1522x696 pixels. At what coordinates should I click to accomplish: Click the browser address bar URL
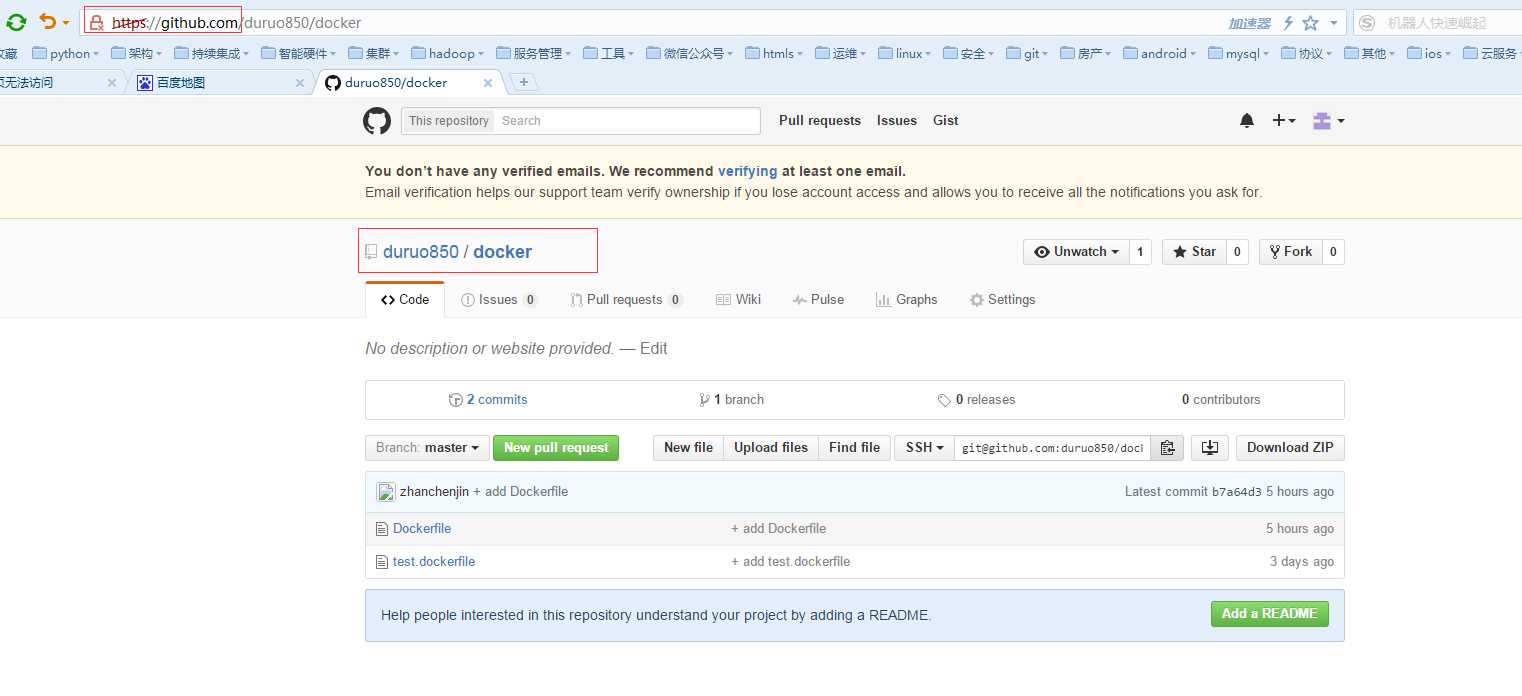pos(236,23)
